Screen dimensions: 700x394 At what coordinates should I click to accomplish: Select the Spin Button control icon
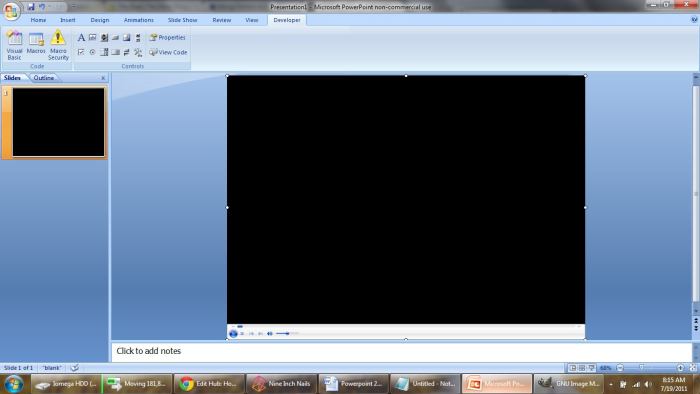(x=104, y=37)
